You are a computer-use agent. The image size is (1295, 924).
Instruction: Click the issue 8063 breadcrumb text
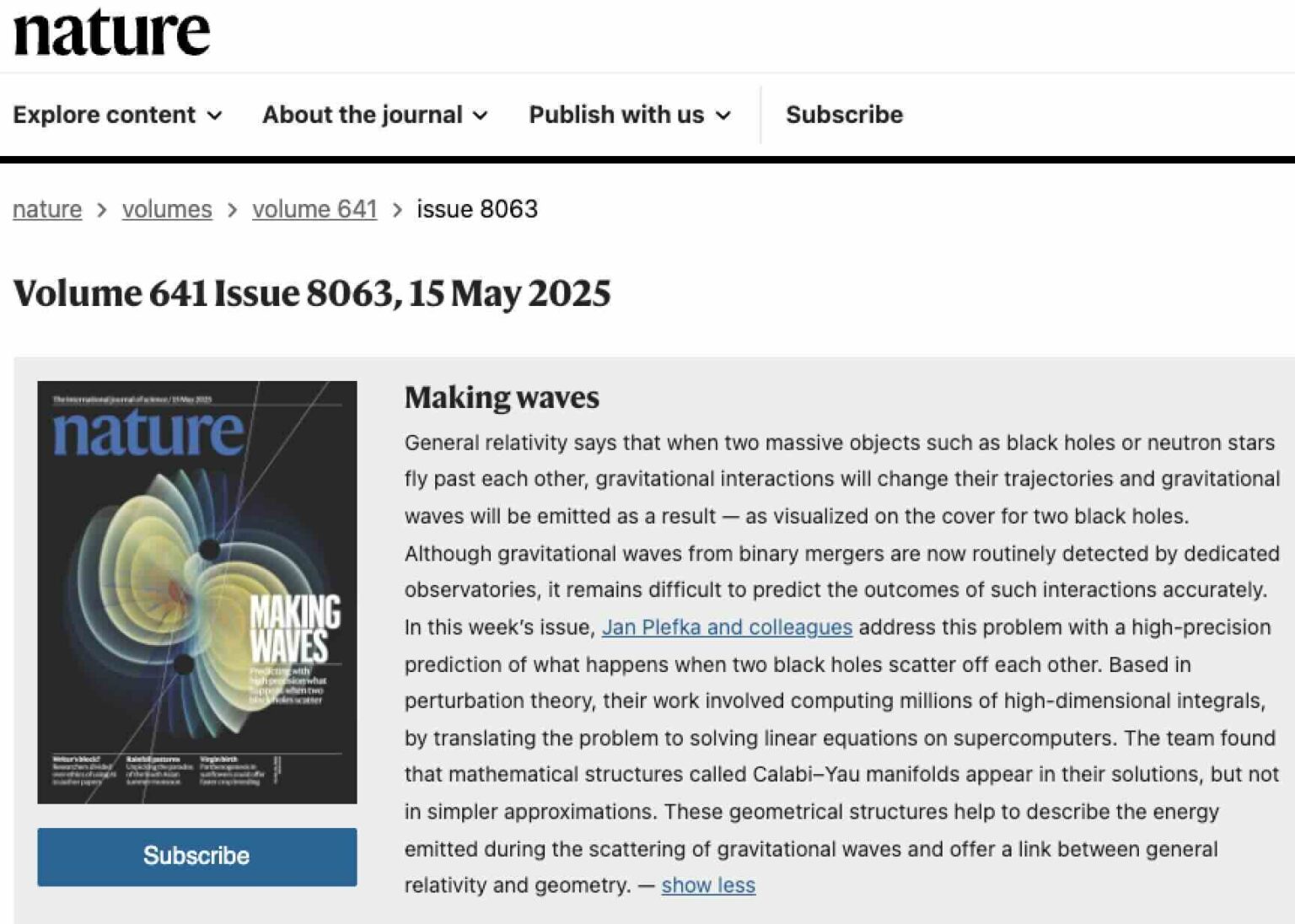477,209
